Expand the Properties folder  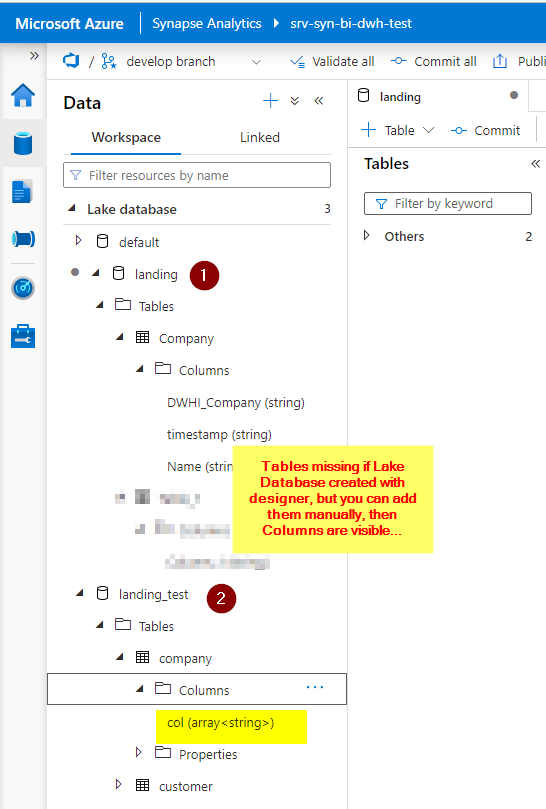(138, 752)
